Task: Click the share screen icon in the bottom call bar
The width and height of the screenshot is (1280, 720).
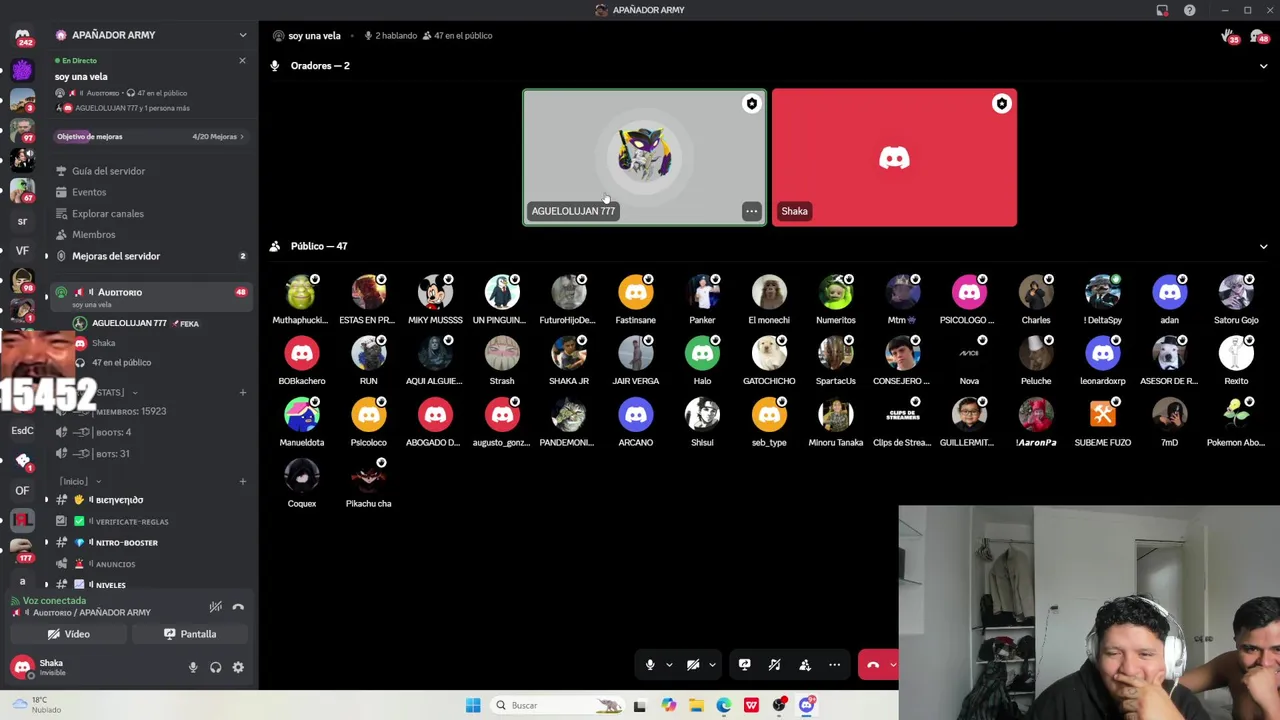Action: point(744,665)
